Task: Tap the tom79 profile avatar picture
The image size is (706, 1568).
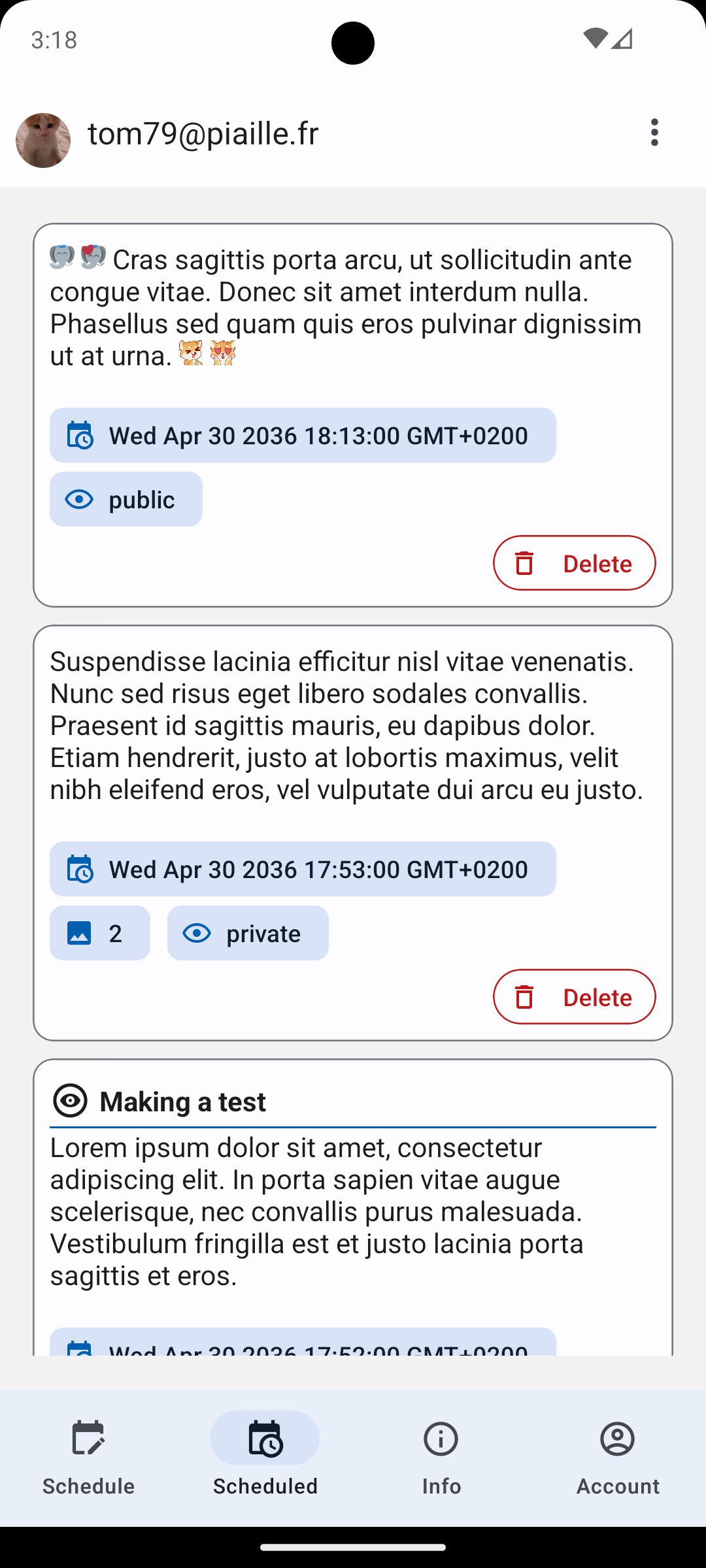Action: click(x=43, y=140)
